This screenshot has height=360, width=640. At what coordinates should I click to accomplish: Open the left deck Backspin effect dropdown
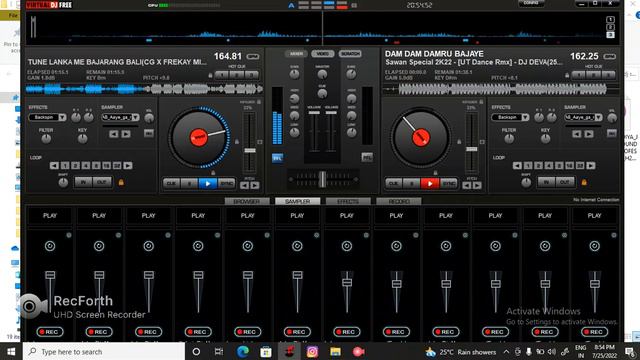(x=62, y=118)
